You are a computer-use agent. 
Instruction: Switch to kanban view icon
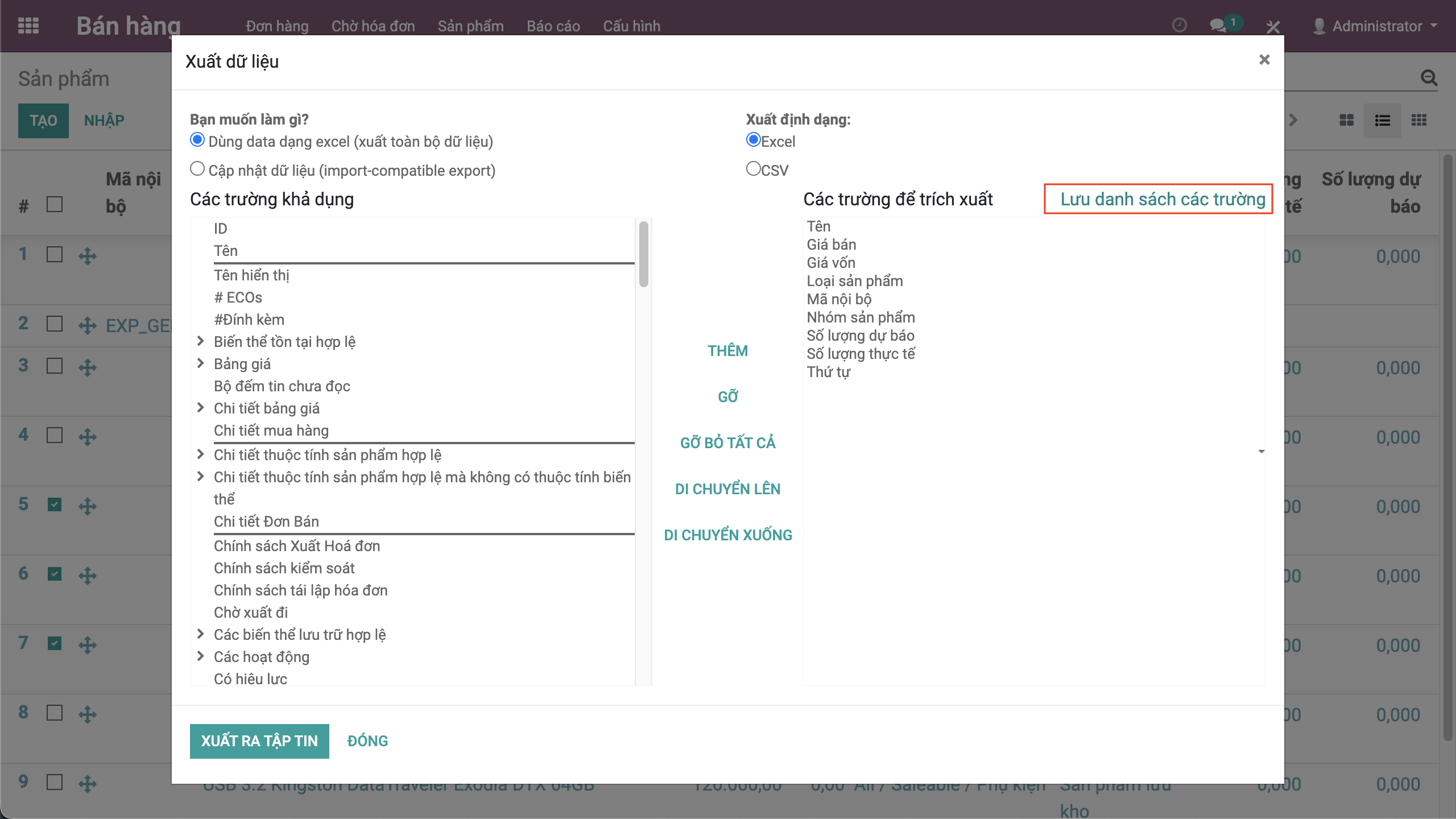[1346, 120]
